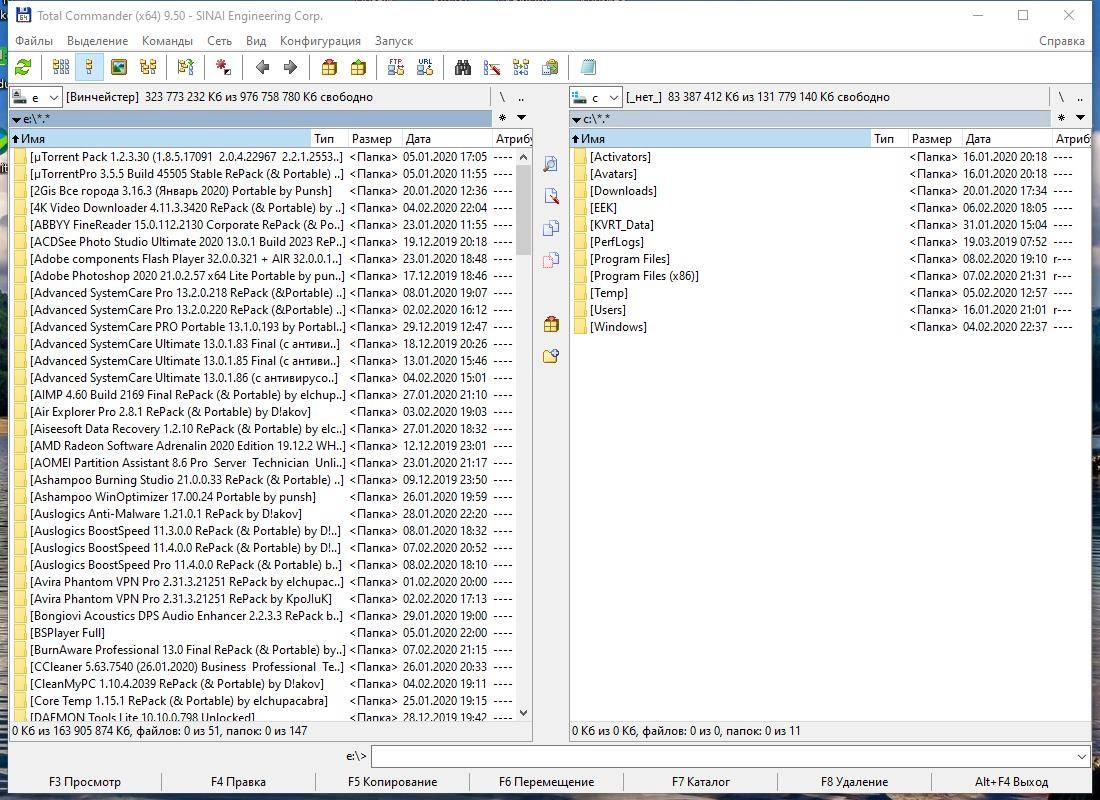Select [Auslogics Anti-Malware 1.21.0.1] folder

(x=166, y=514)
